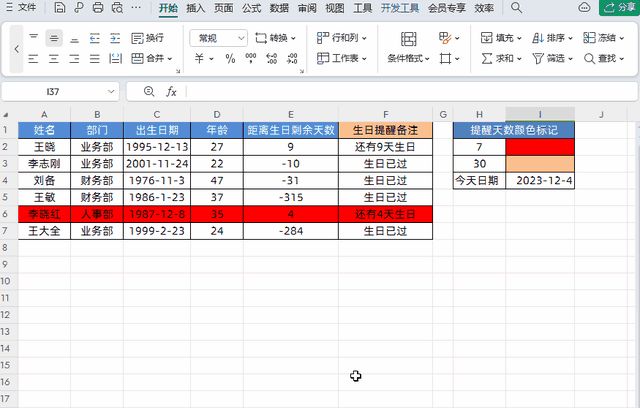Decrease decimal places

coord(292,59)
